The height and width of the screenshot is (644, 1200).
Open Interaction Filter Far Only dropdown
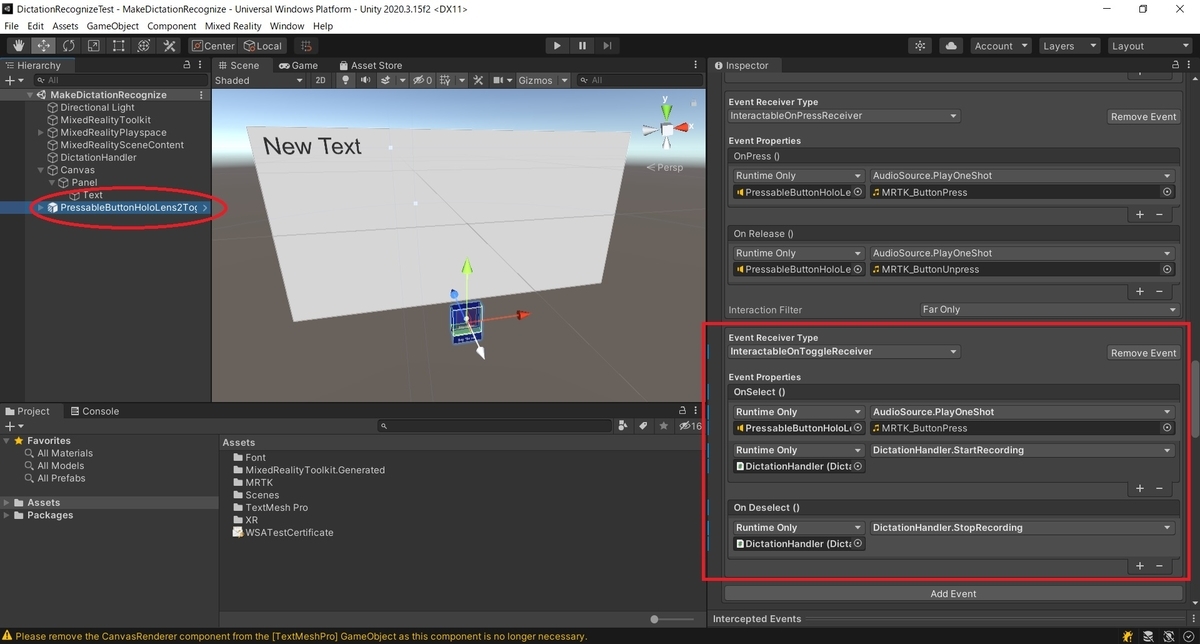1047,310
